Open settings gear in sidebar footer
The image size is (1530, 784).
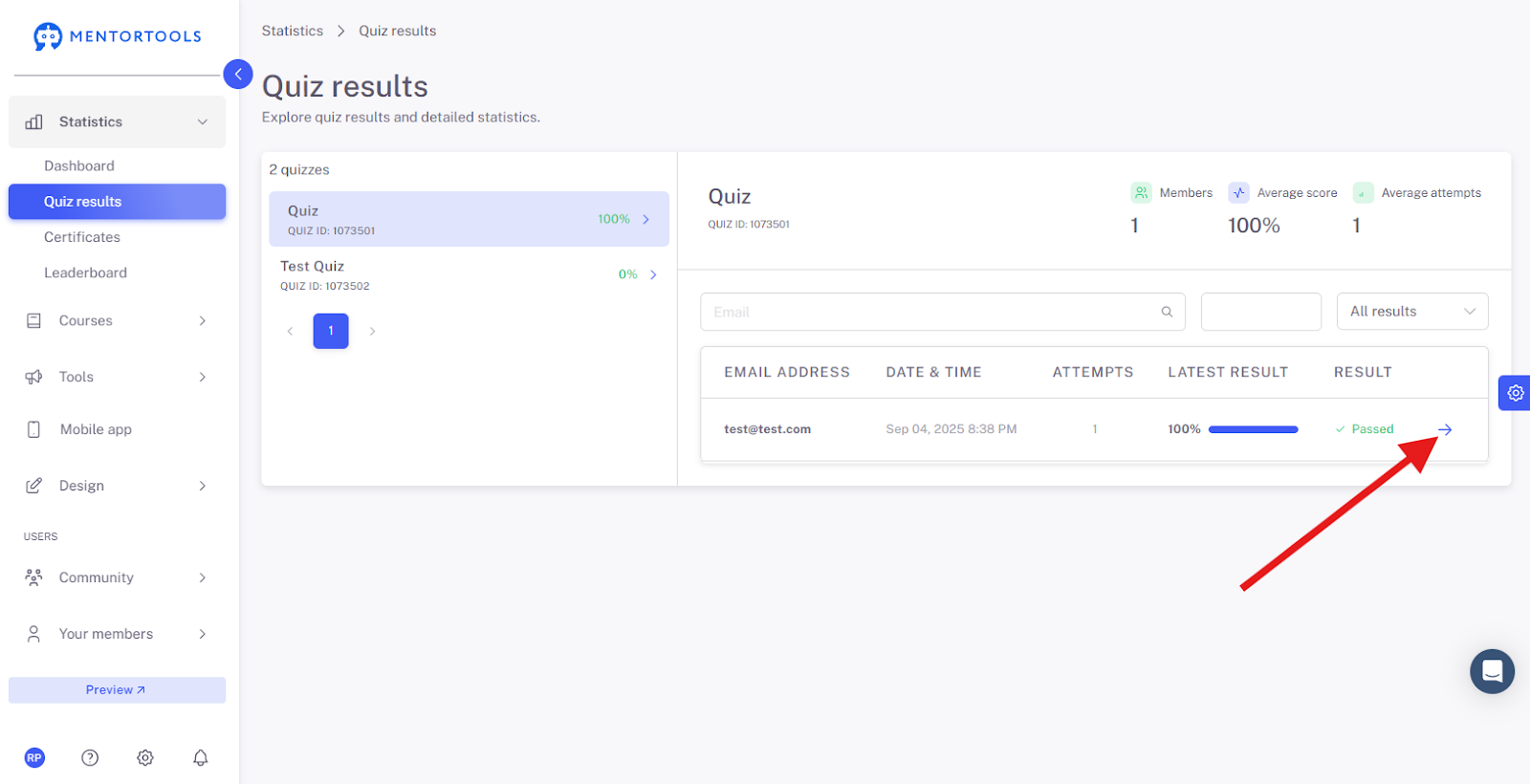coord(145,757)
